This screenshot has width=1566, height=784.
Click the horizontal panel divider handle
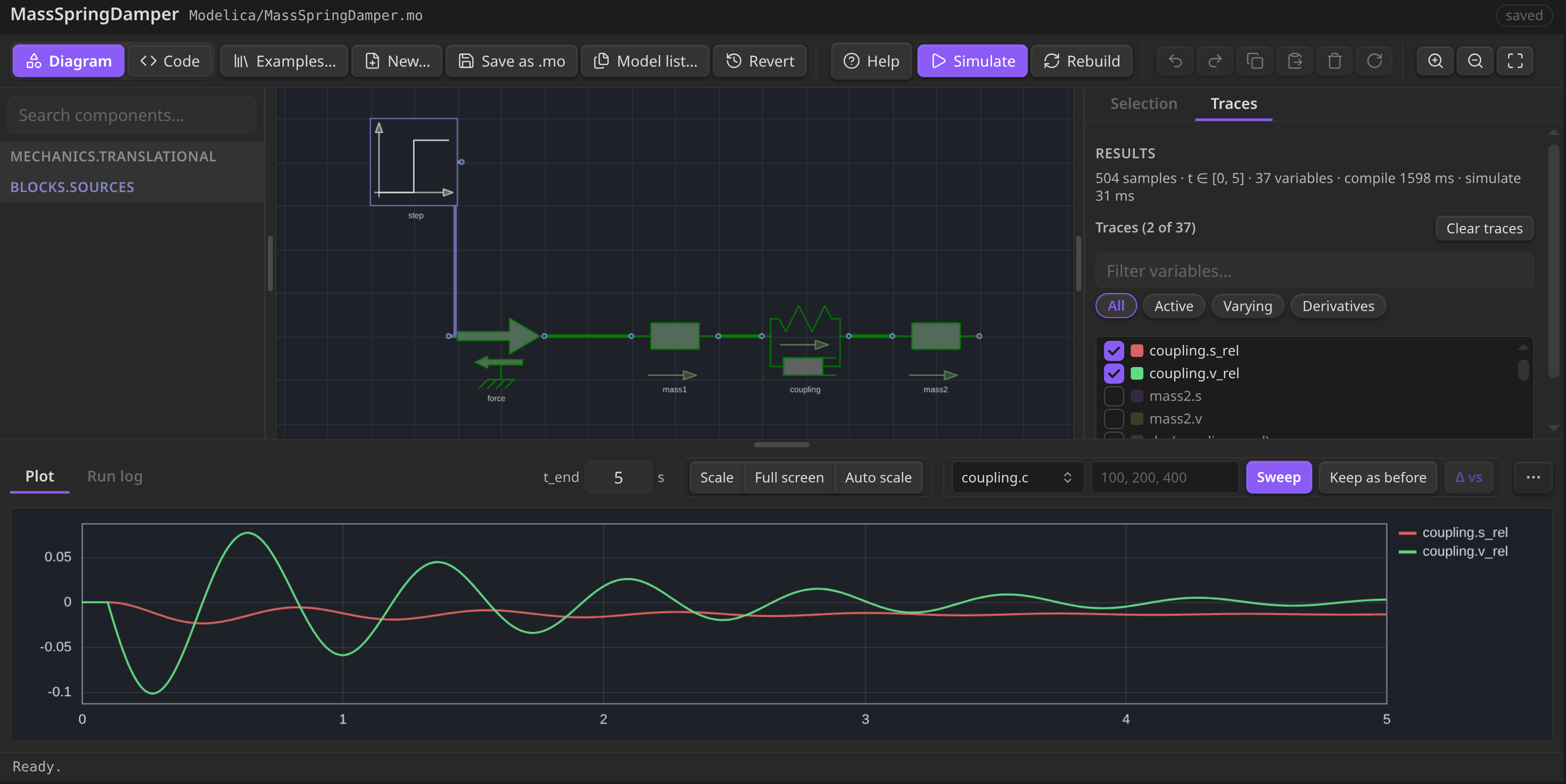tap(781, 445)
